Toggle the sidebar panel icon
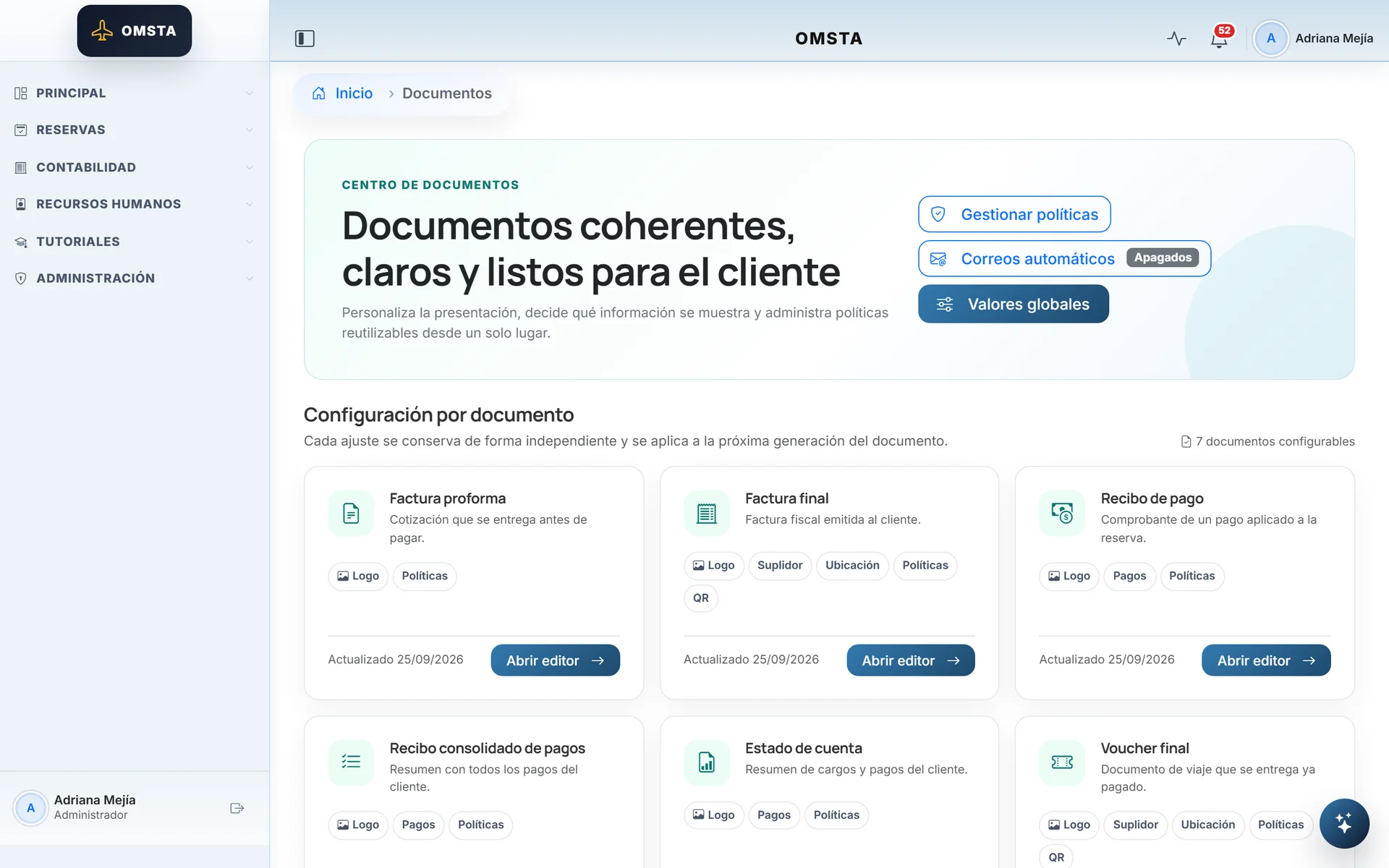The width and height of the screenshot is (1389, 868). click(x=305, y=38)
